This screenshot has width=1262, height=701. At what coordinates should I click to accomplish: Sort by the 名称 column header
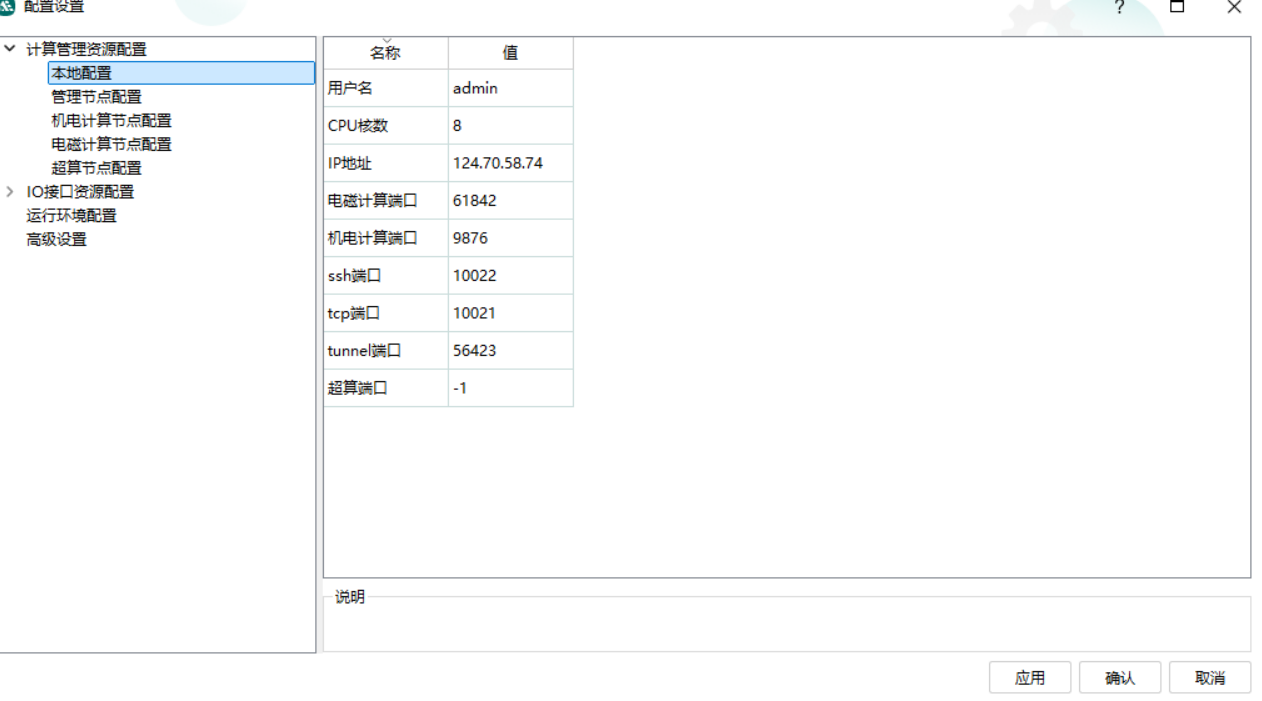[385, 54]
